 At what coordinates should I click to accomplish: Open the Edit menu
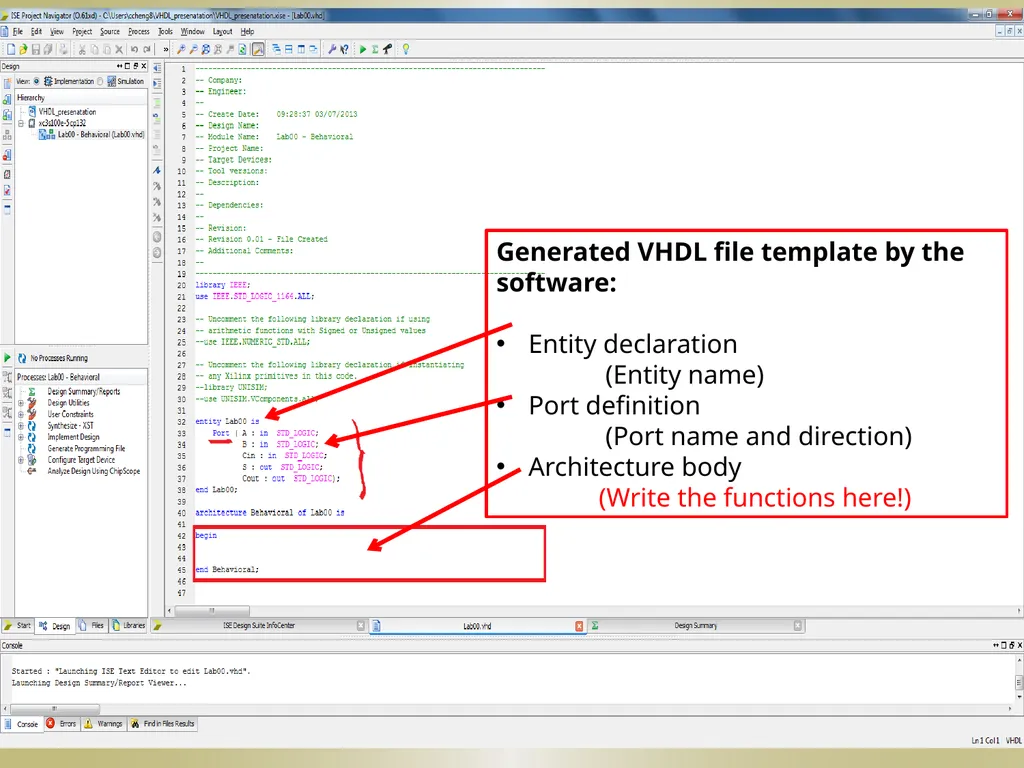(37, 31)
